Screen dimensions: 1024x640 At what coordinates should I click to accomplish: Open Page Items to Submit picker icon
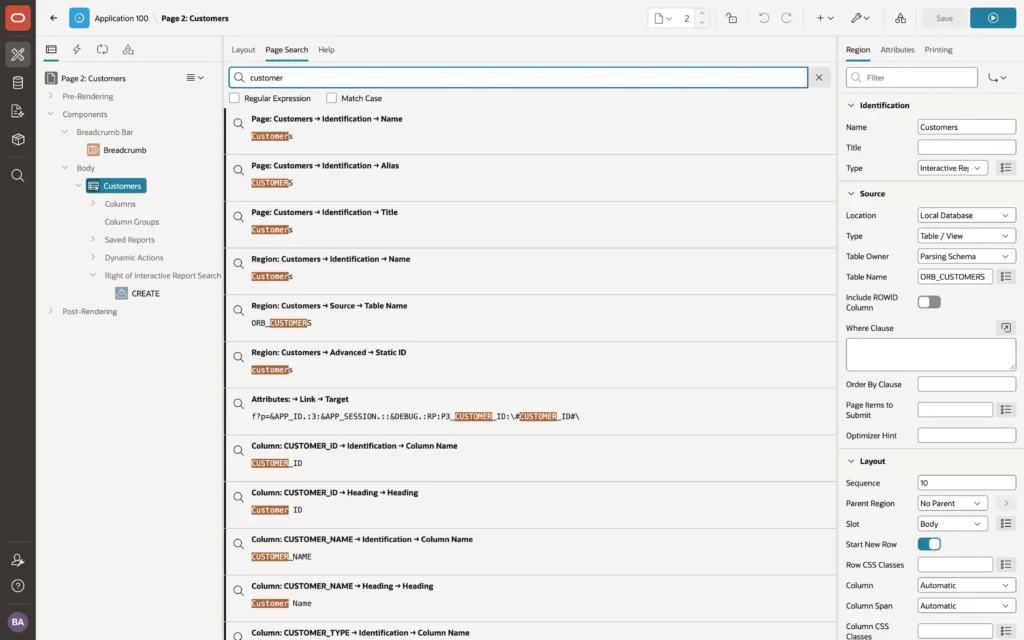coord(1006,409)
